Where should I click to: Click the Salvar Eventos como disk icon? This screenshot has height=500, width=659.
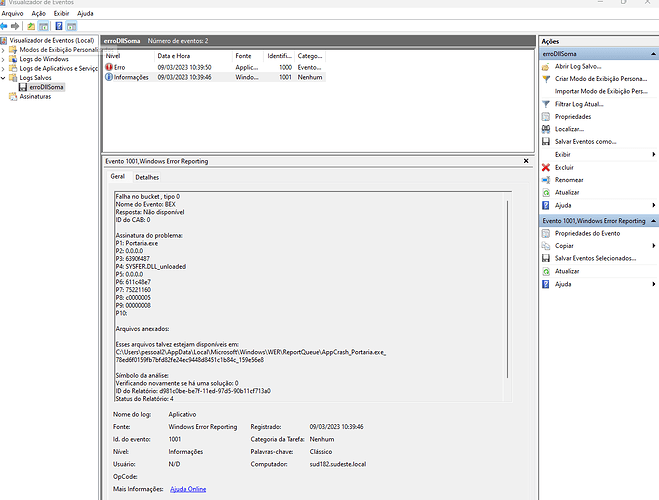546,142
